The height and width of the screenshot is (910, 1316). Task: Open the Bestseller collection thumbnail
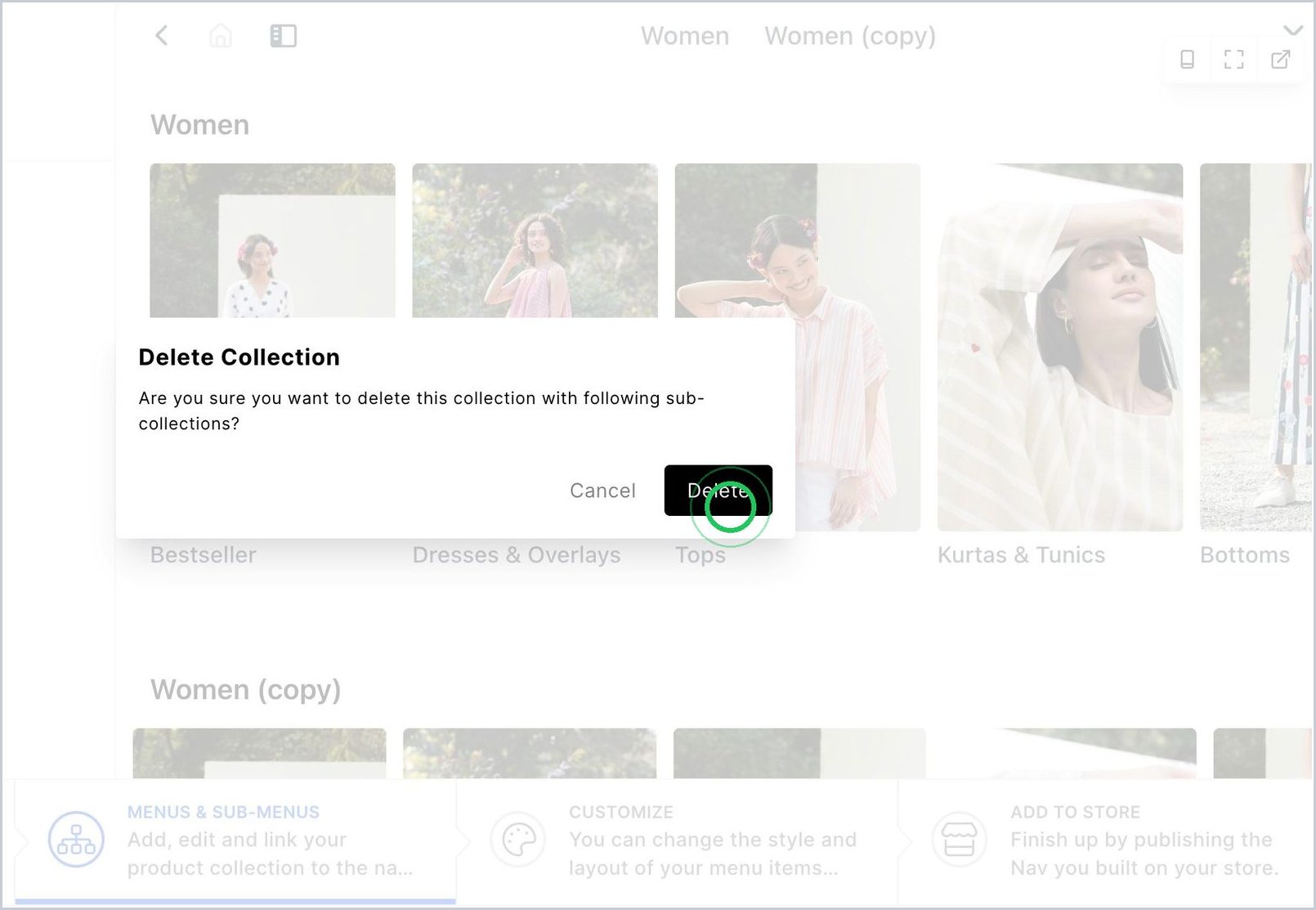point(272,240)
